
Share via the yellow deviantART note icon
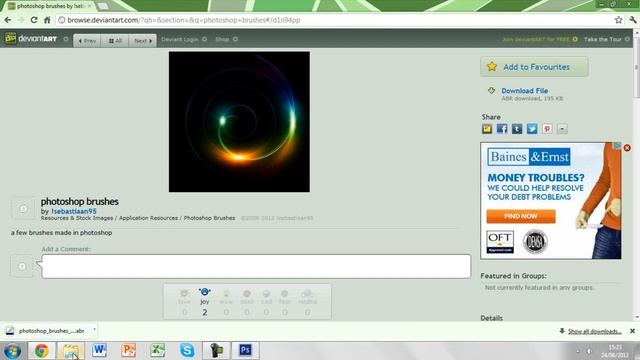click(487, 129)
